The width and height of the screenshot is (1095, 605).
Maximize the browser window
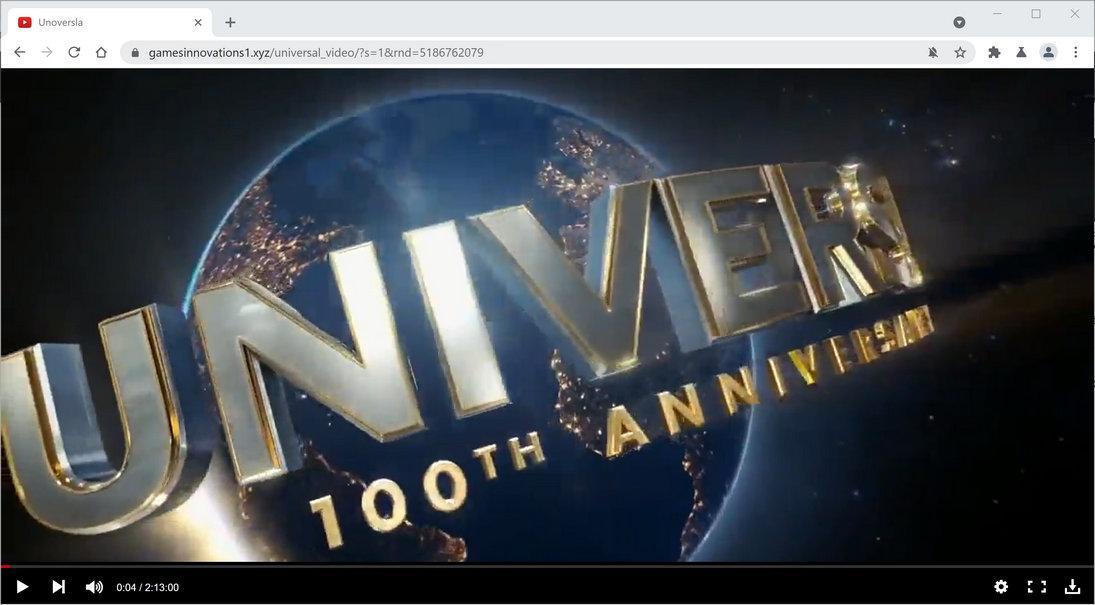pos(1036,13)
